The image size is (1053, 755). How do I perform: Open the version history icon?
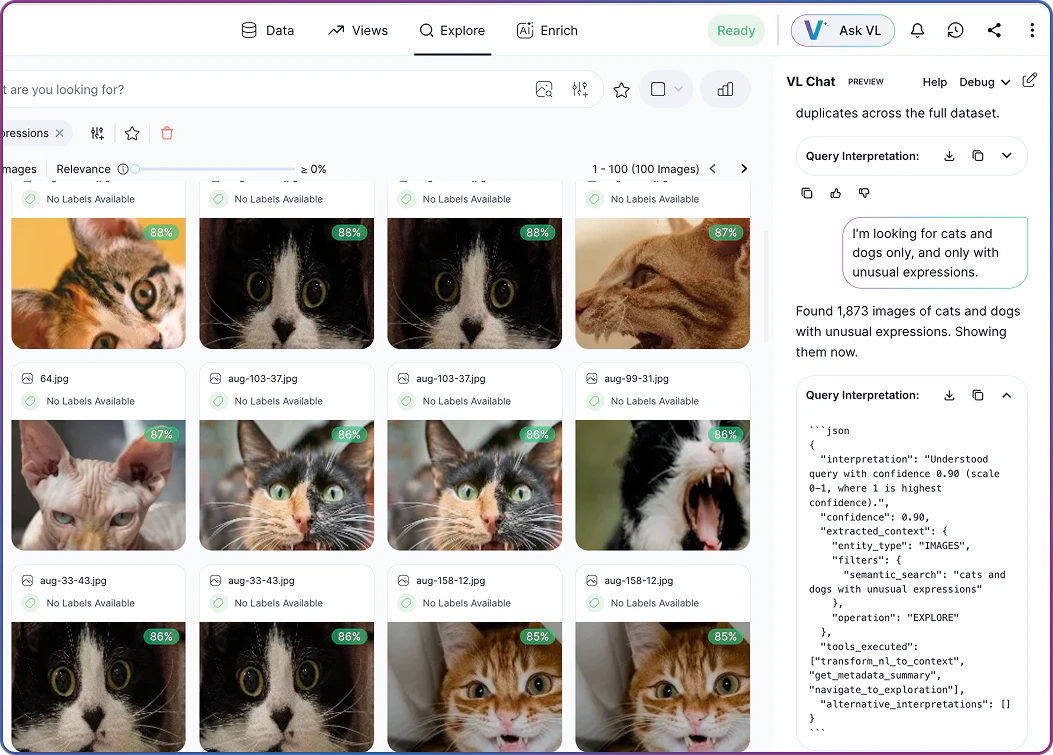[955, 30]
